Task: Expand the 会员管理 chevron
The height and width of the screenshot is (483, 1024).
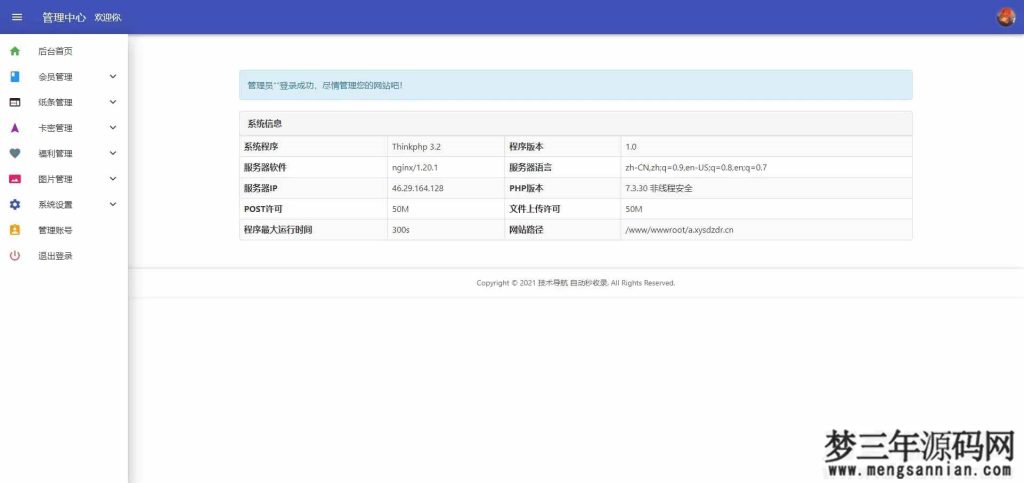Action: tap(113, 76)
